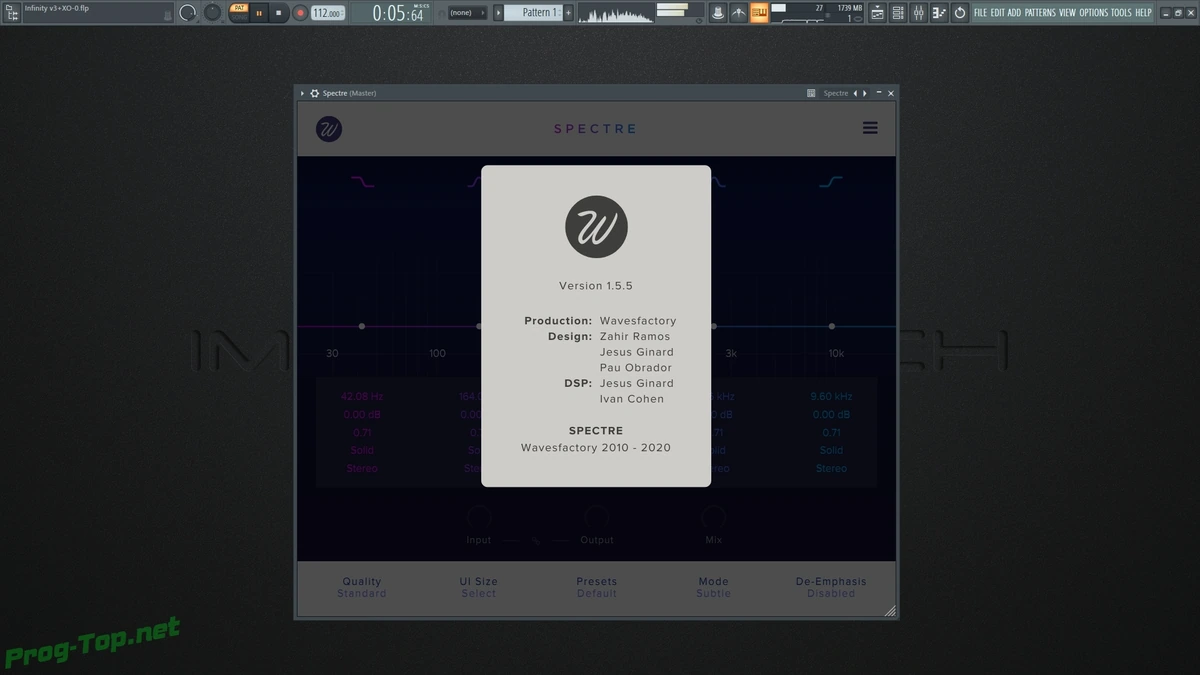Minimize the Spectre plugin window
This screenshot has height=675, width=1200.
(x=879, y=93)
